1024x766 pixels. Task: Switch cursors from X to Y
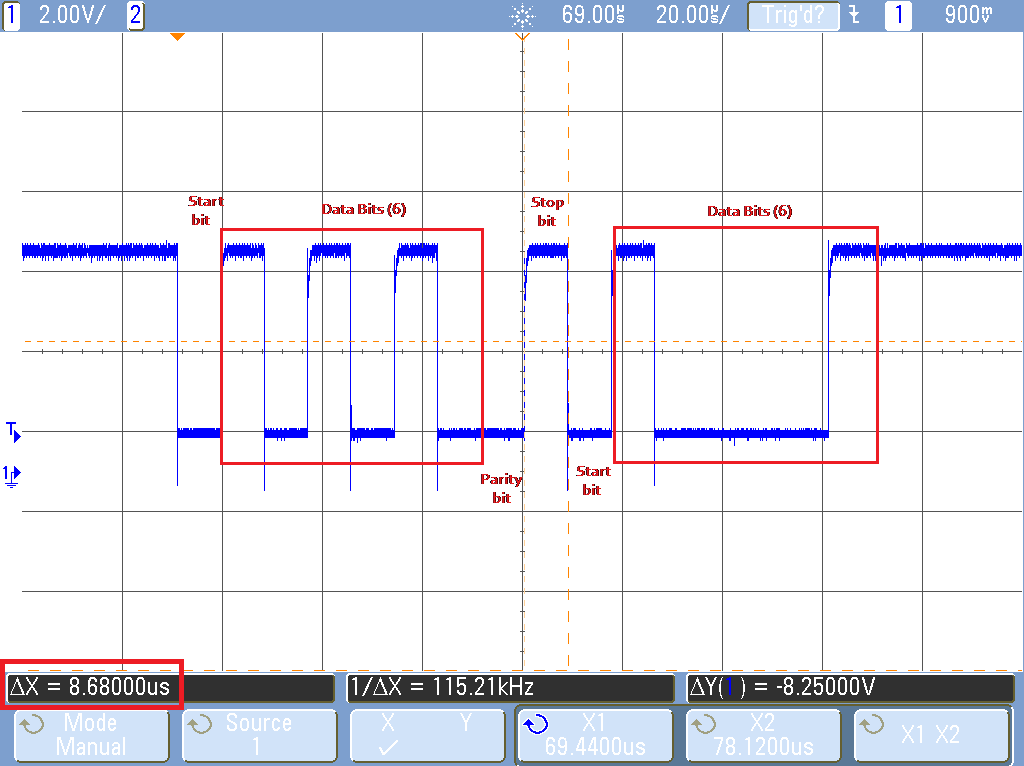465,723
